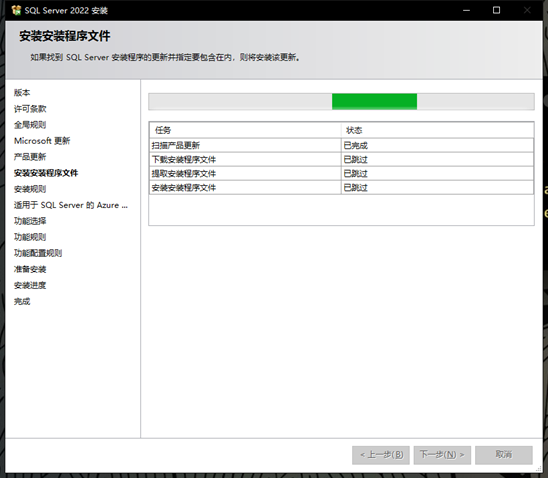Click the description text under the heading
Image resolution: width=548 pixels, height=478 pixels.
(165, 57)
